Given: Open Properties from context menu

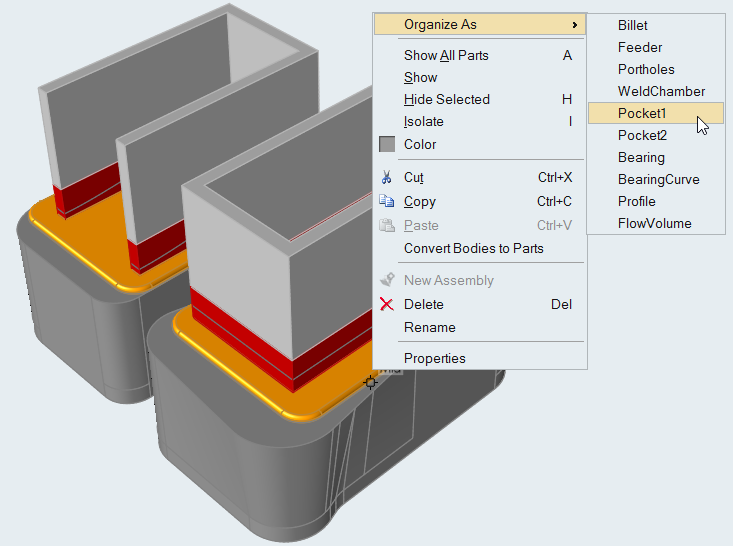Looking at the screenshot, I should [x=434, y=359].
